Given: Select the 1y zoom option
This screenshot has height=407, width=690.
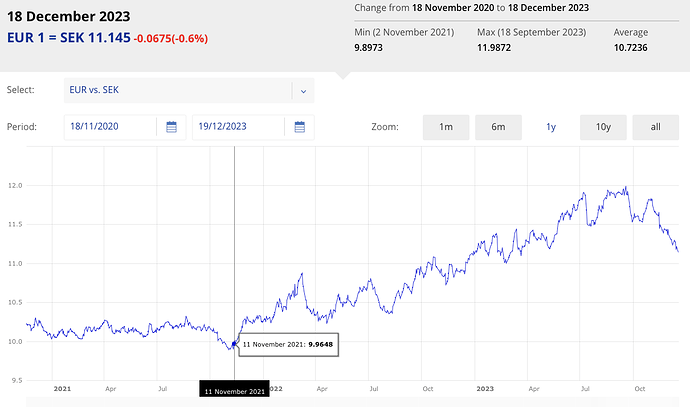Looking at the screenshot, I should [551, 127].
